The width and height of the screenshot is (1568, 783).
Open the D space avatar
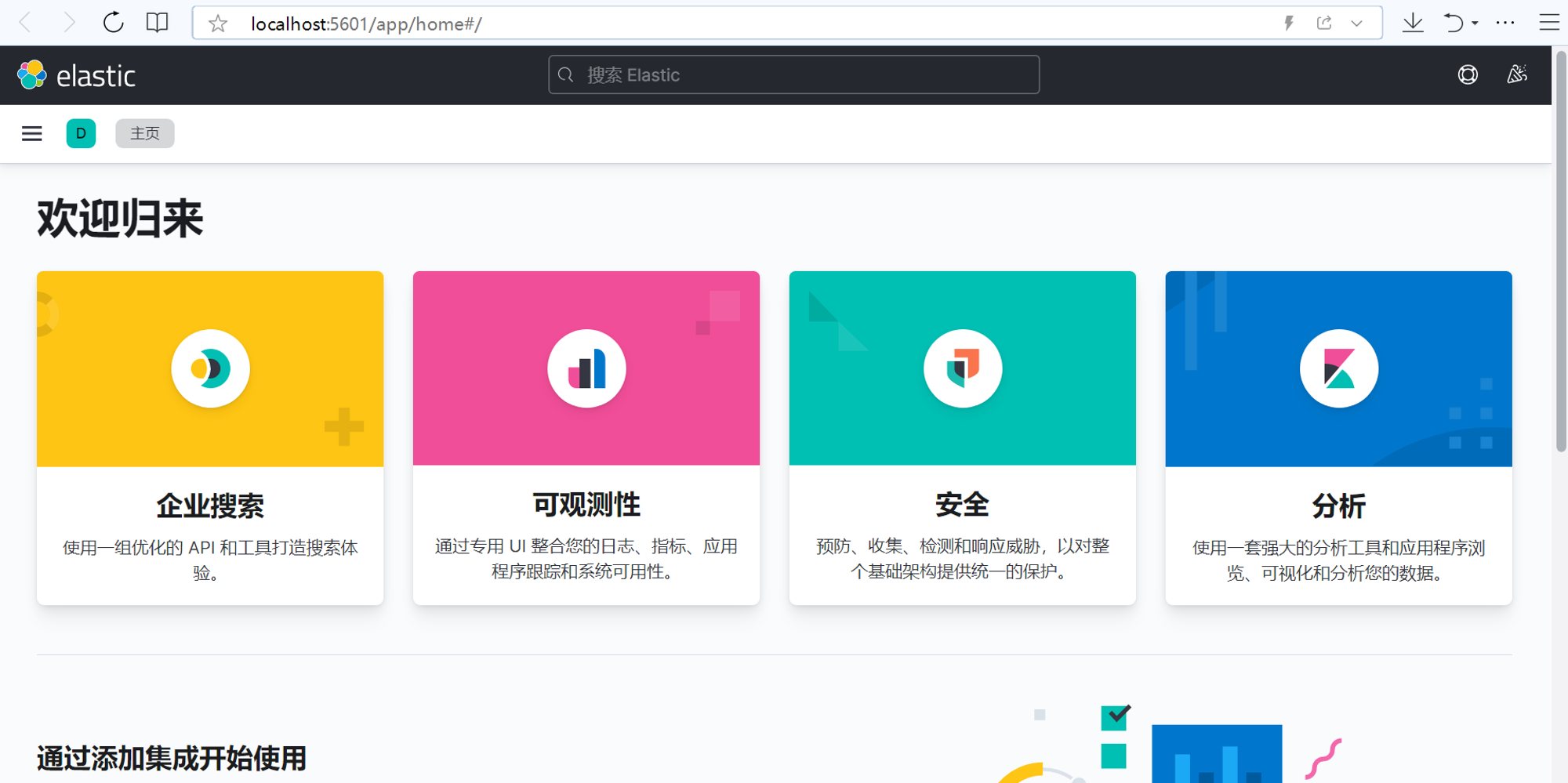pyautogui.click(x=82, y=133)
